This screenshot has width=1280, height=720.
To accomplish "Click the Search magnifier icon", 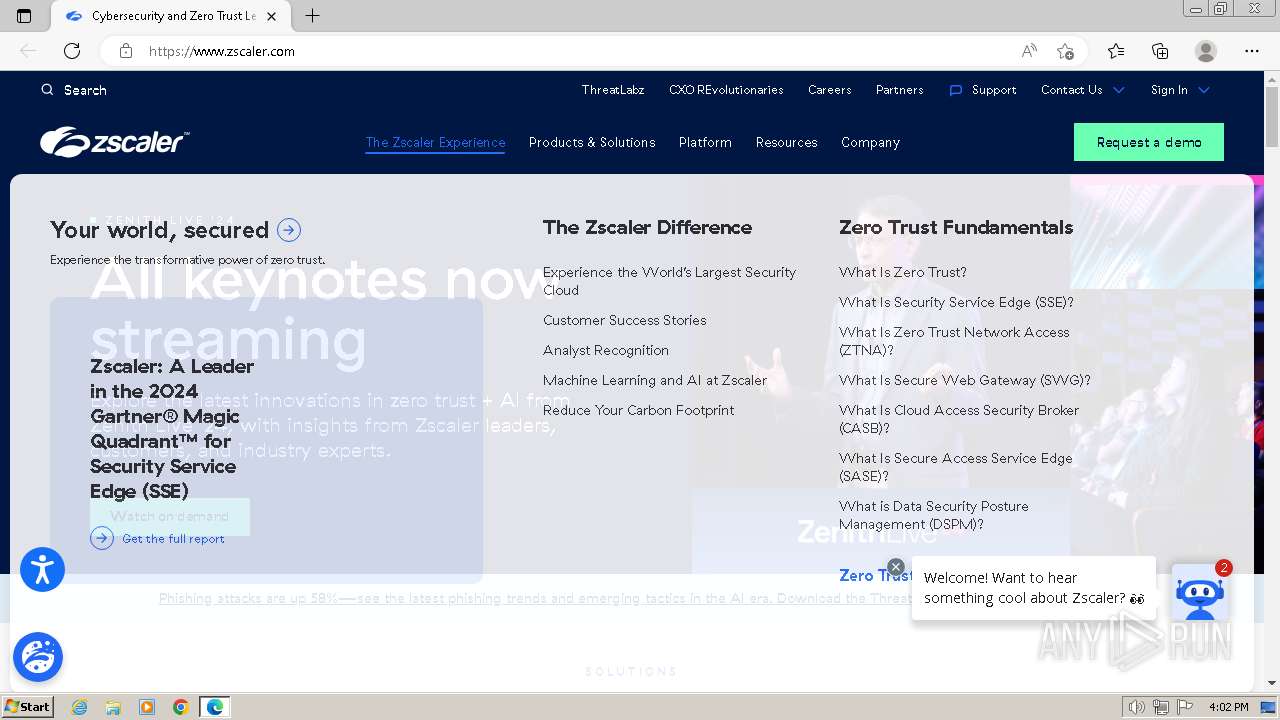I will (x=47, y=90).
